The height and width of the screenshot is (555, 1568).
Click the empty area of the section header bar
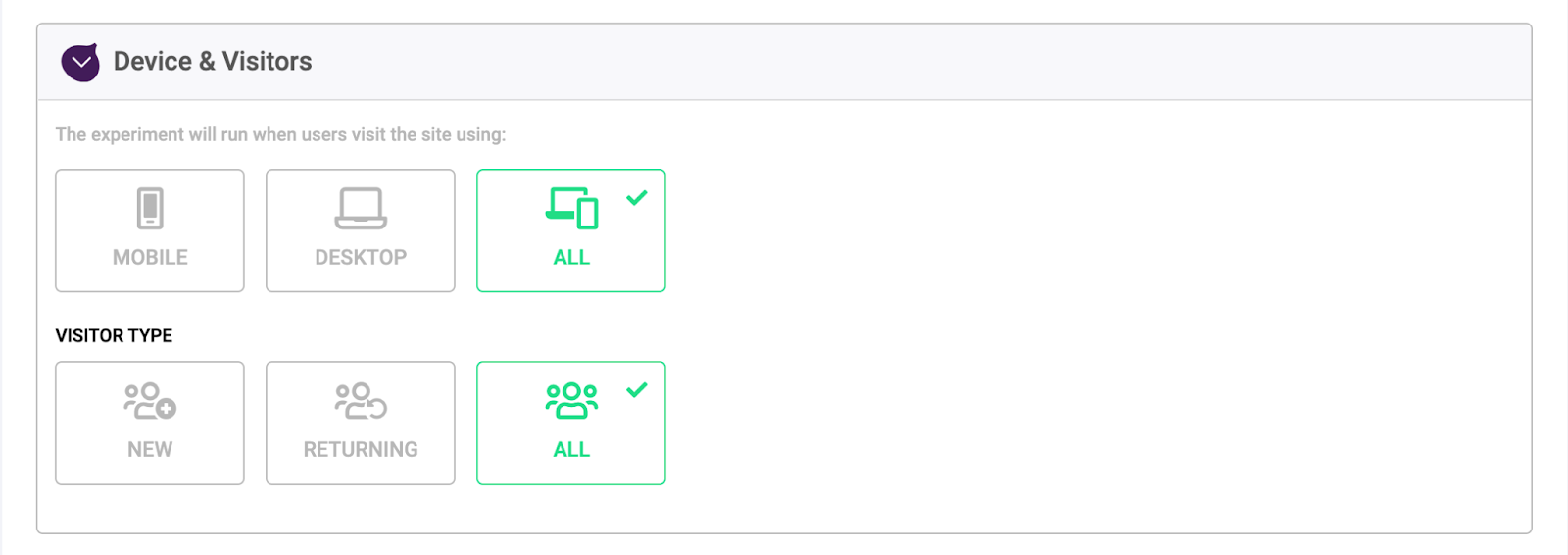921,62
